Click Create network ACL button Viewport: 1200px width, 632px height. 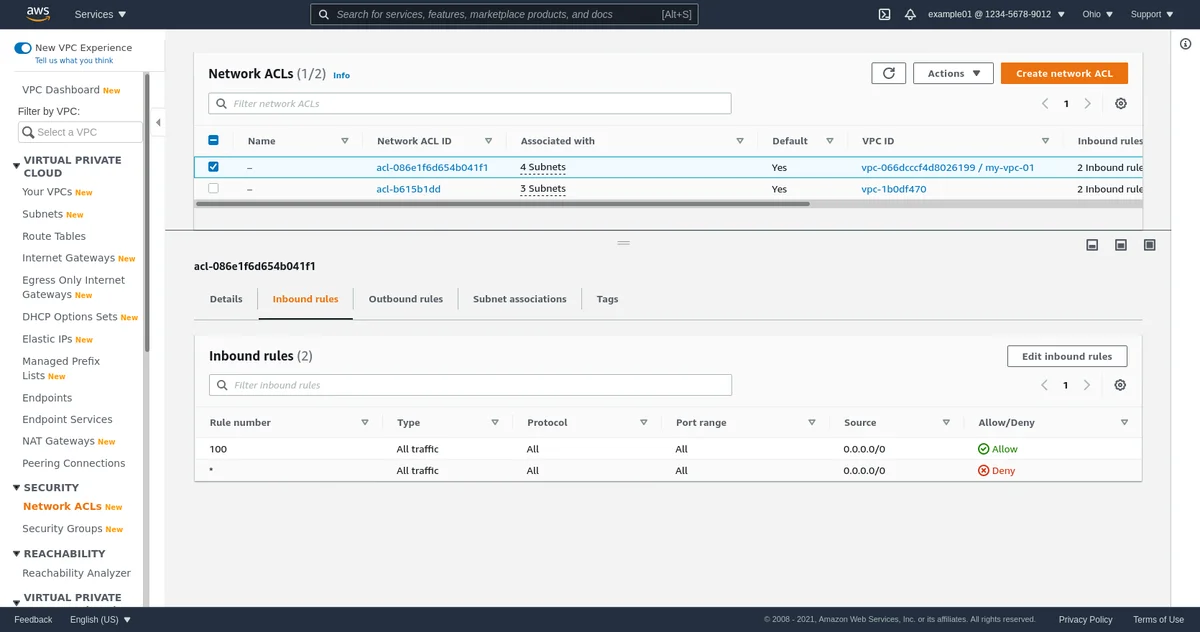(x=1064, y=73)
